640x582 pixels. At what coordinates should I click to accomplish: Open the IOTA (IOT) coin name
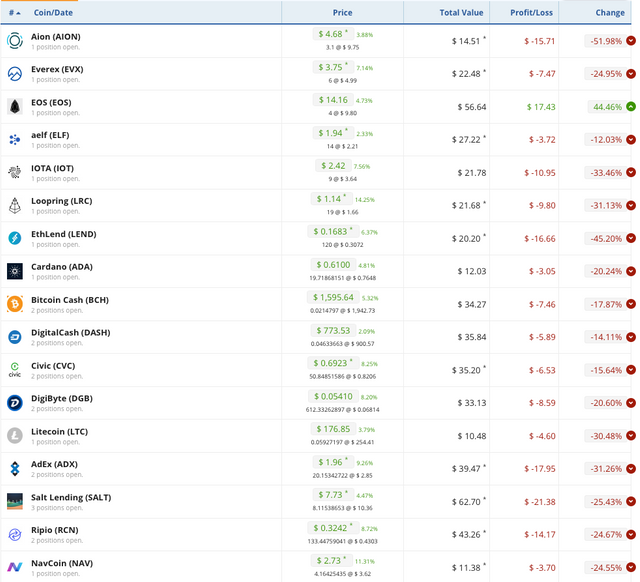(x=53, y=168)
